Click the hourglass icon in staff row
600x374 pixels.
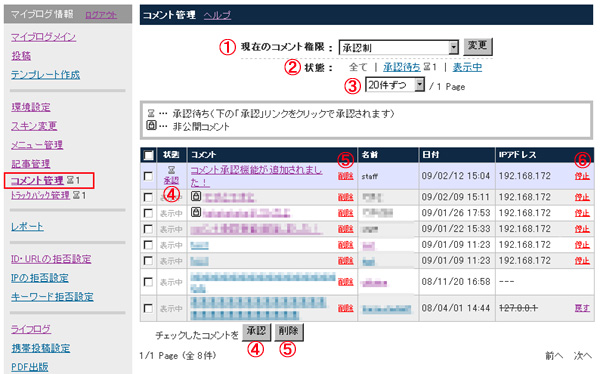coord(171,170)
